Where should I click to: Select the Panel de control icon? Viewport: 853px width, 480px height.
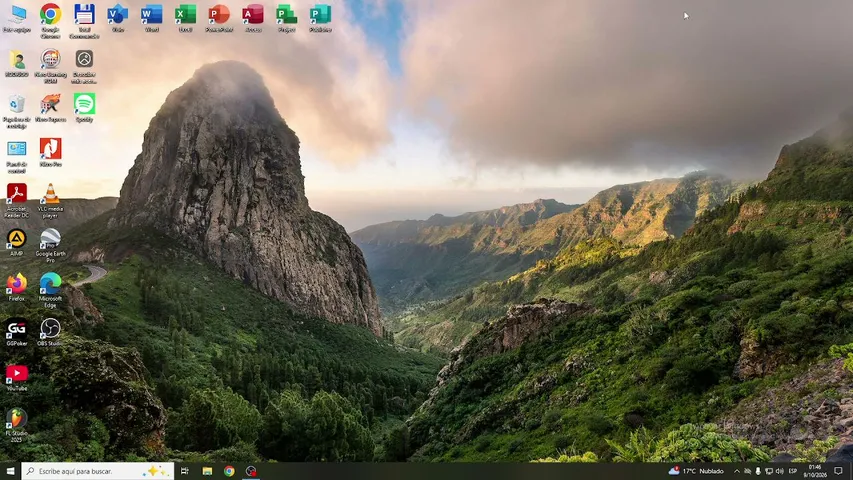tap(16, 156)
